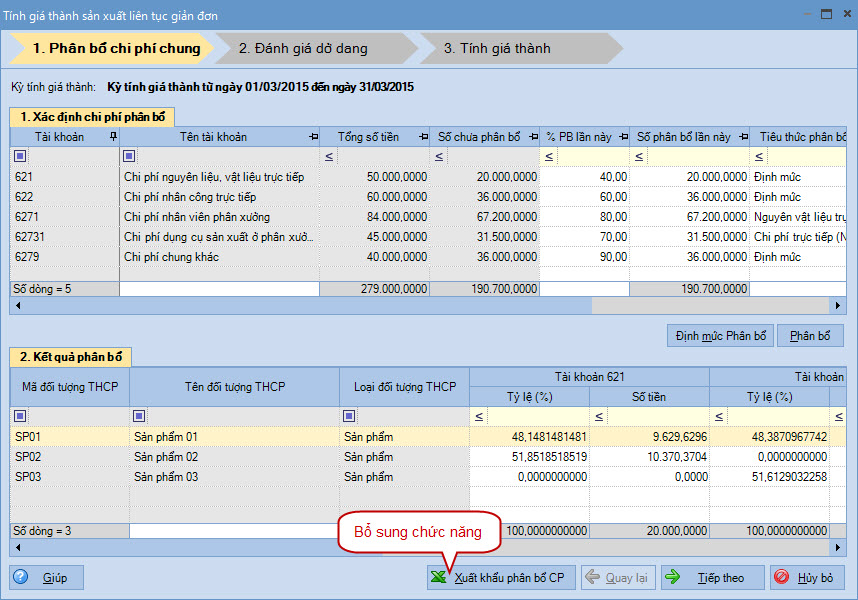
Task: Pin the % PB lần này column
Action: pos(623,137)
